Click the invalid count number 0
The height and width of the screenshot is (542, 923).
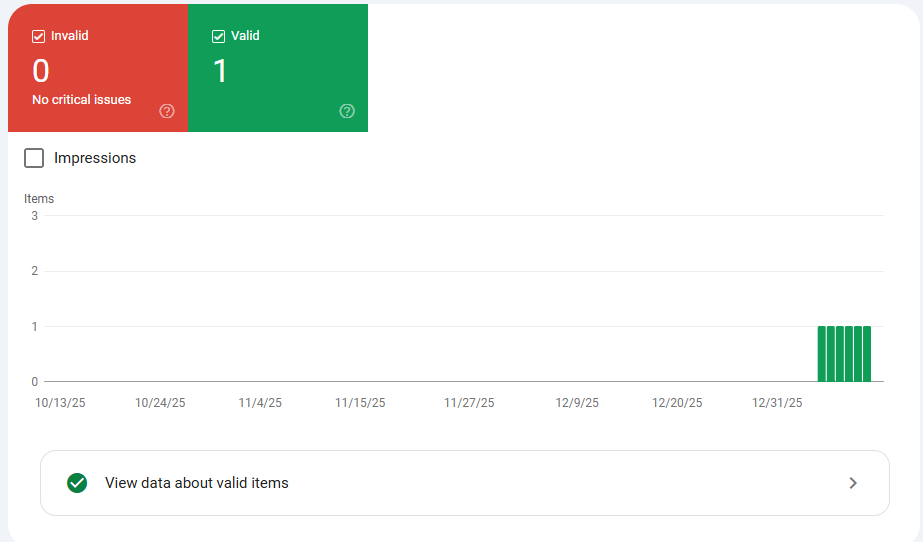tap(41, 71)
